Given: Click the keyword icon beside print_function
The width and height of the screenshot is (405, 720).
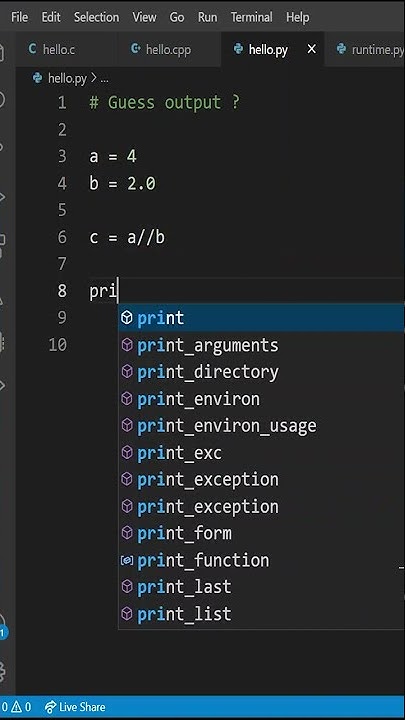Looking at the screenshot, I should tap(127, 560).
